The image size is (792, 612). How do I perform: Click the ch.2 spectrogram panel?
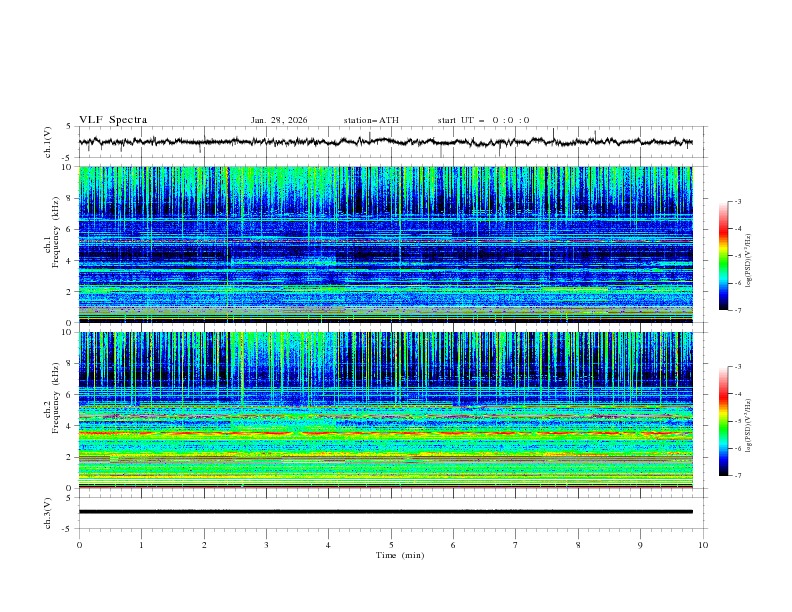click(390, 410)
